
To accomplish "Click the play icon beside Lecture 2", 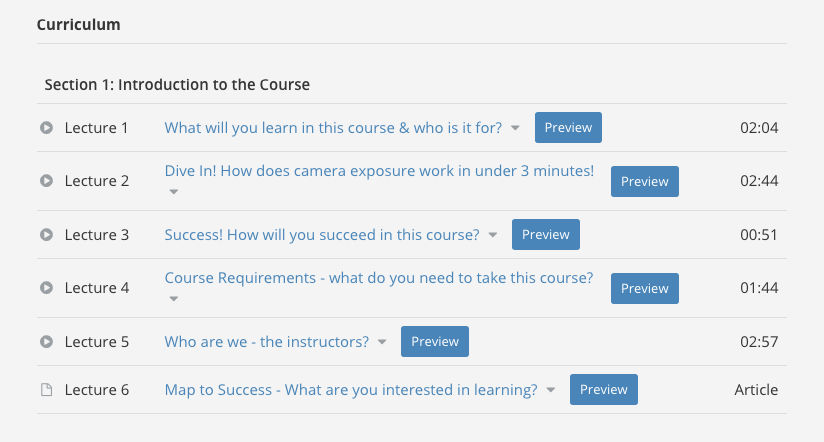I will coord(46,181).
